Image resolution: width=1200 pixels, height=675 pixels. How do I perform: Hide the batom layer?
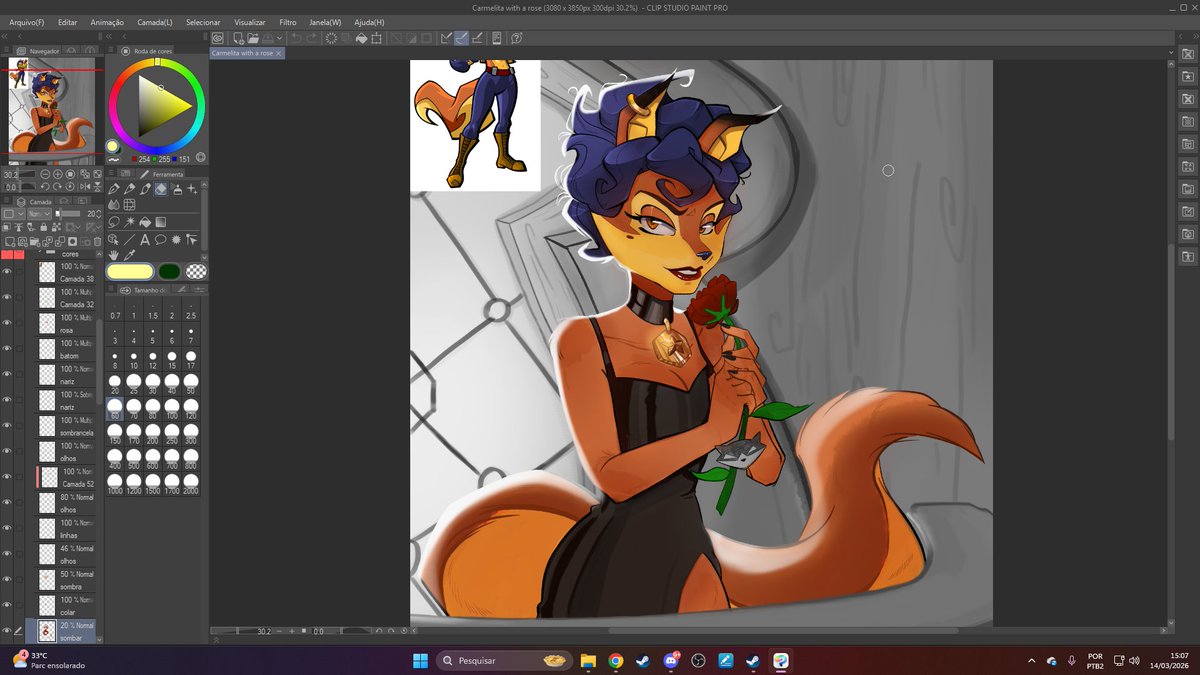[7, 348]
